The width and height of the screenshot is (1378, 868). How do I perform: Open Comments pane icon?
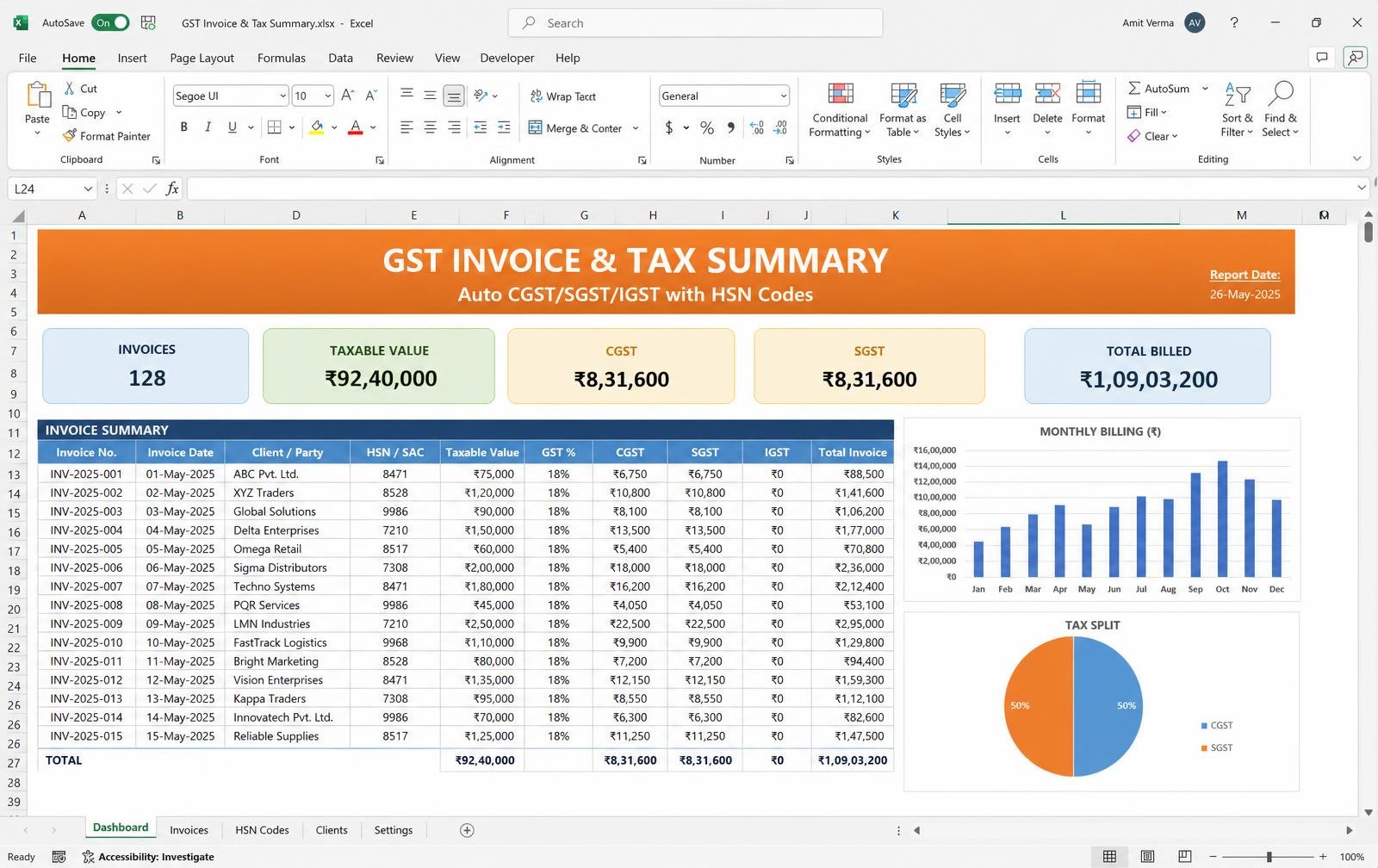coord(1321,58)
